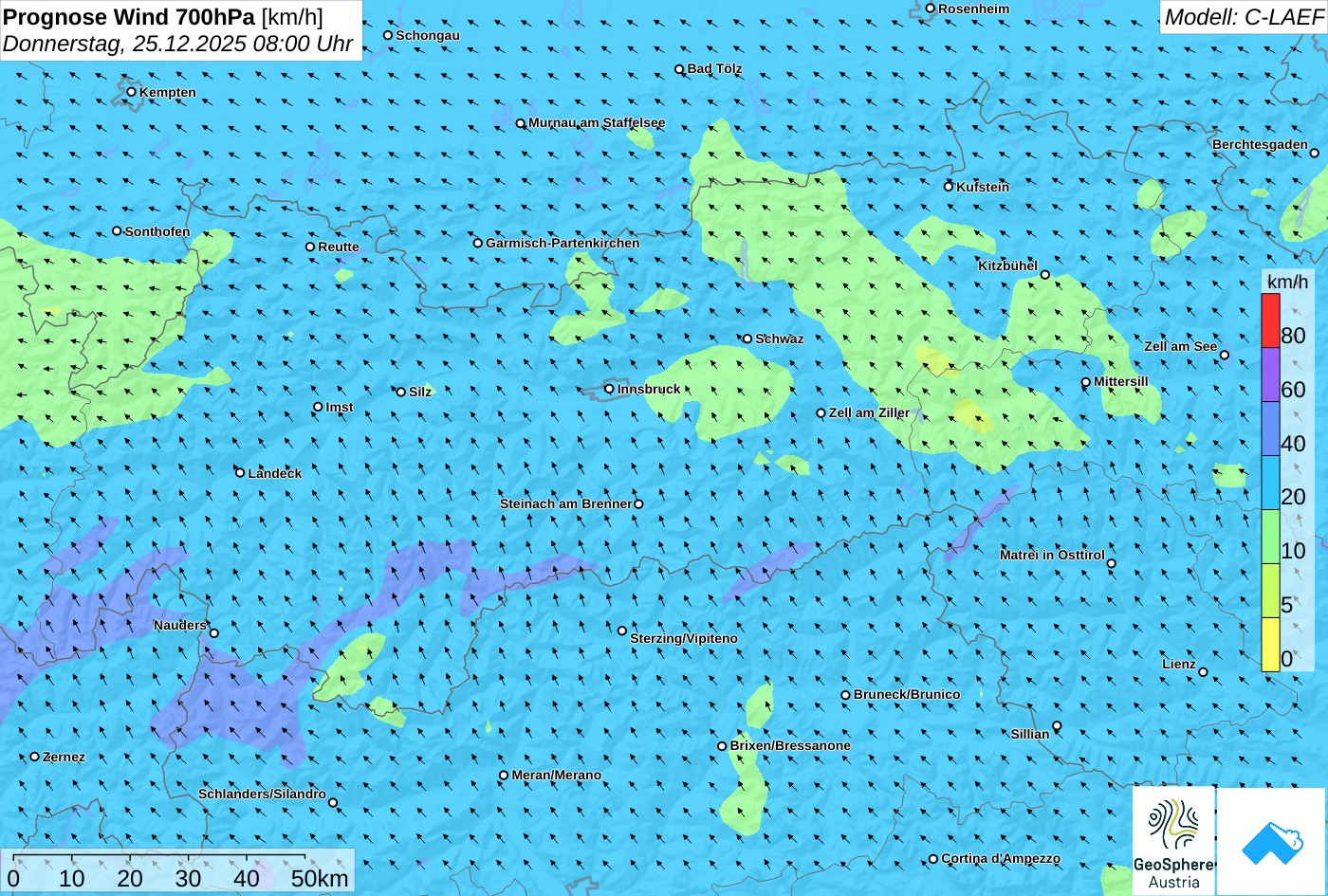Click the 'Modell: C-LAEF' label
1328x896 pixels.
pos(1243,16)
